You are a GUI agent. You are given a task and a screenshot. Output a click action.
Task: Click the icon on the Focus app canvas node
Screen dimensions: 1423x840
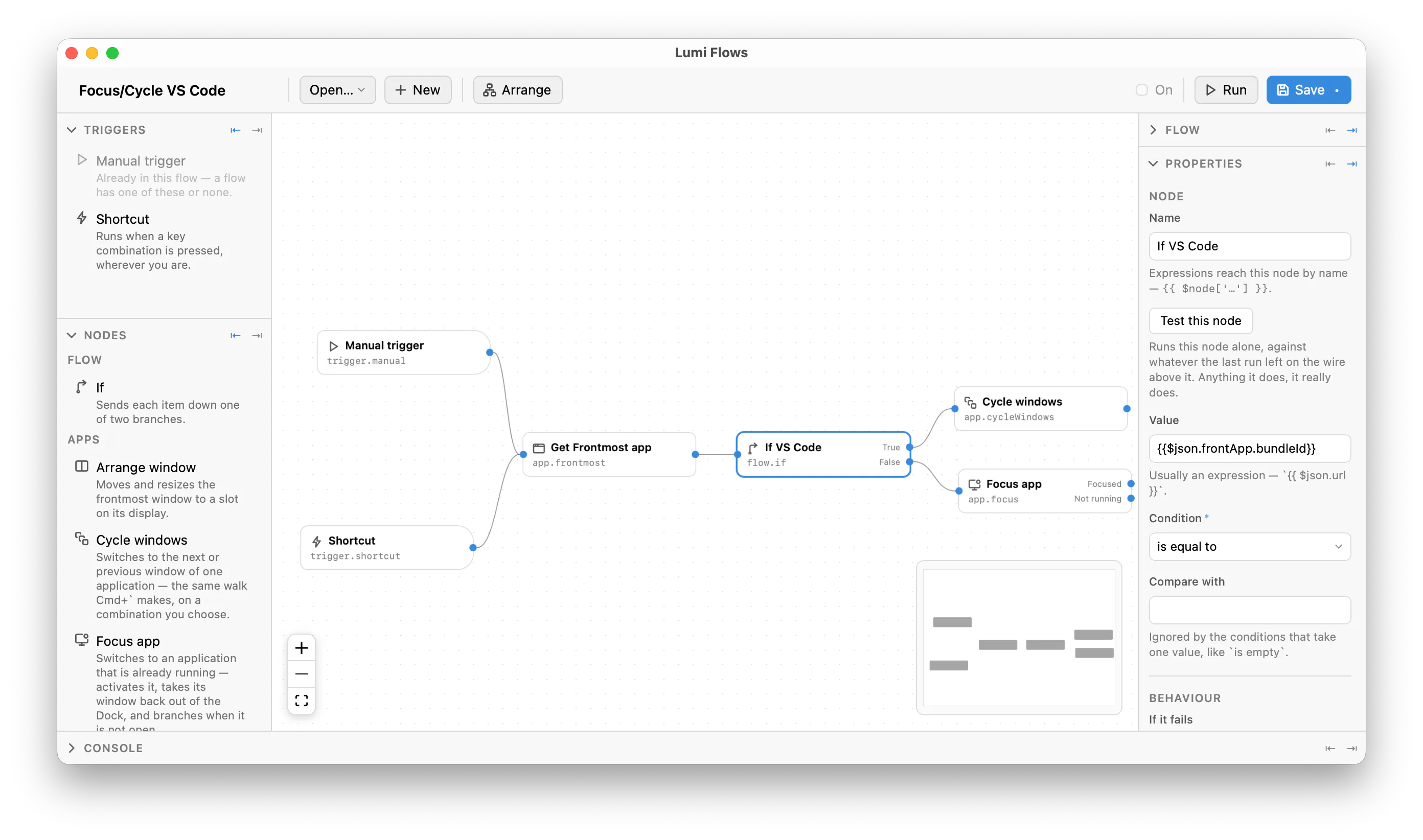coord(974,484)
